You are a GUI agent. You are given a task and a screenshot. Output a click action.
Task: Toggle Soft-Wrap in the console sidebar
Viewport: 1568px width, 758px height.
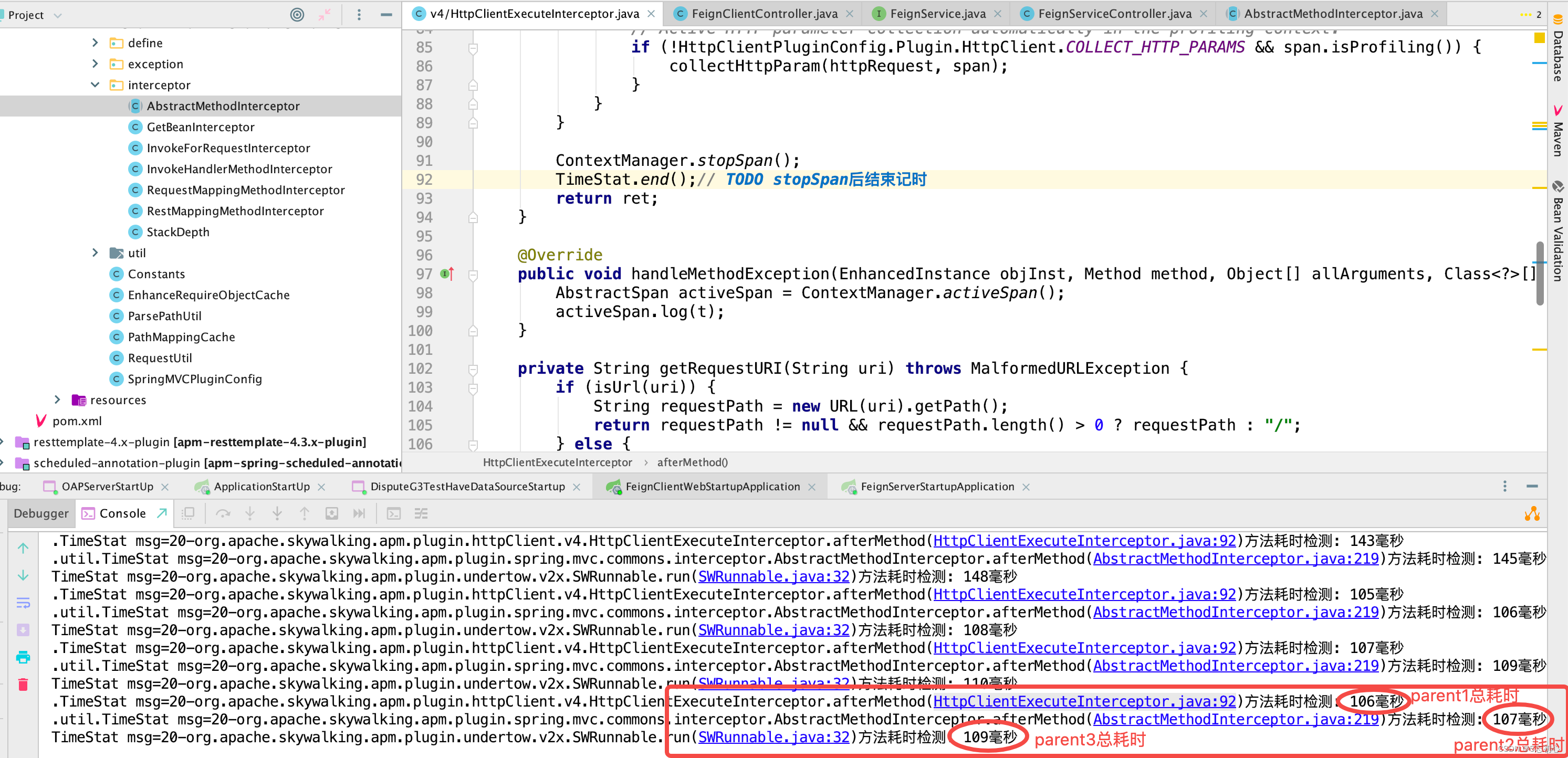tap(23, 602)
